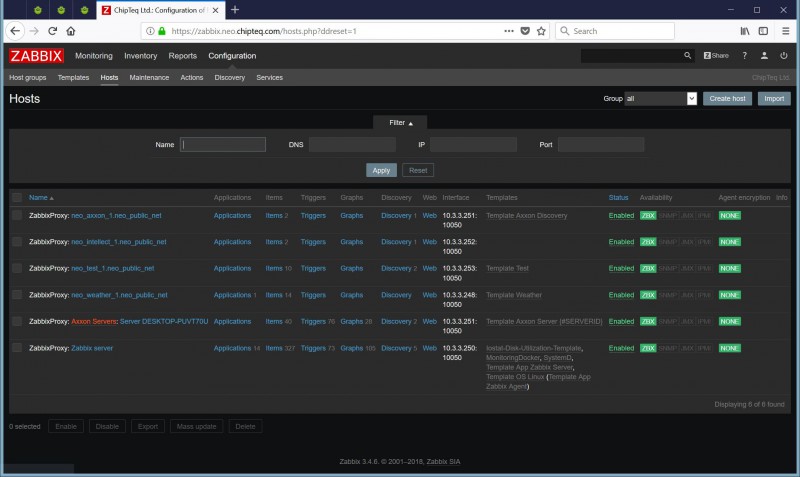Open browser home page icon

pyautogui.click(x=71, y=31)
